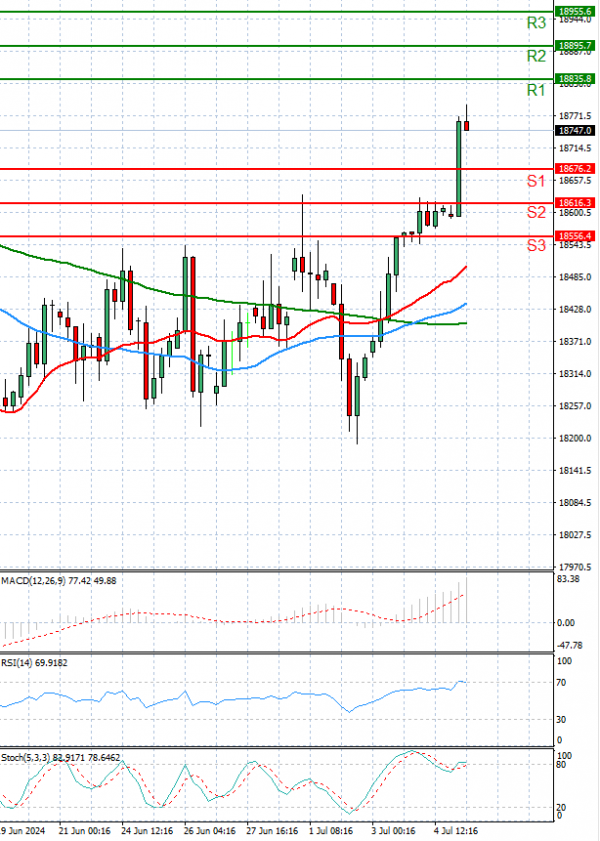Click the 1 Jul 08:16 time label

[331, 831]
